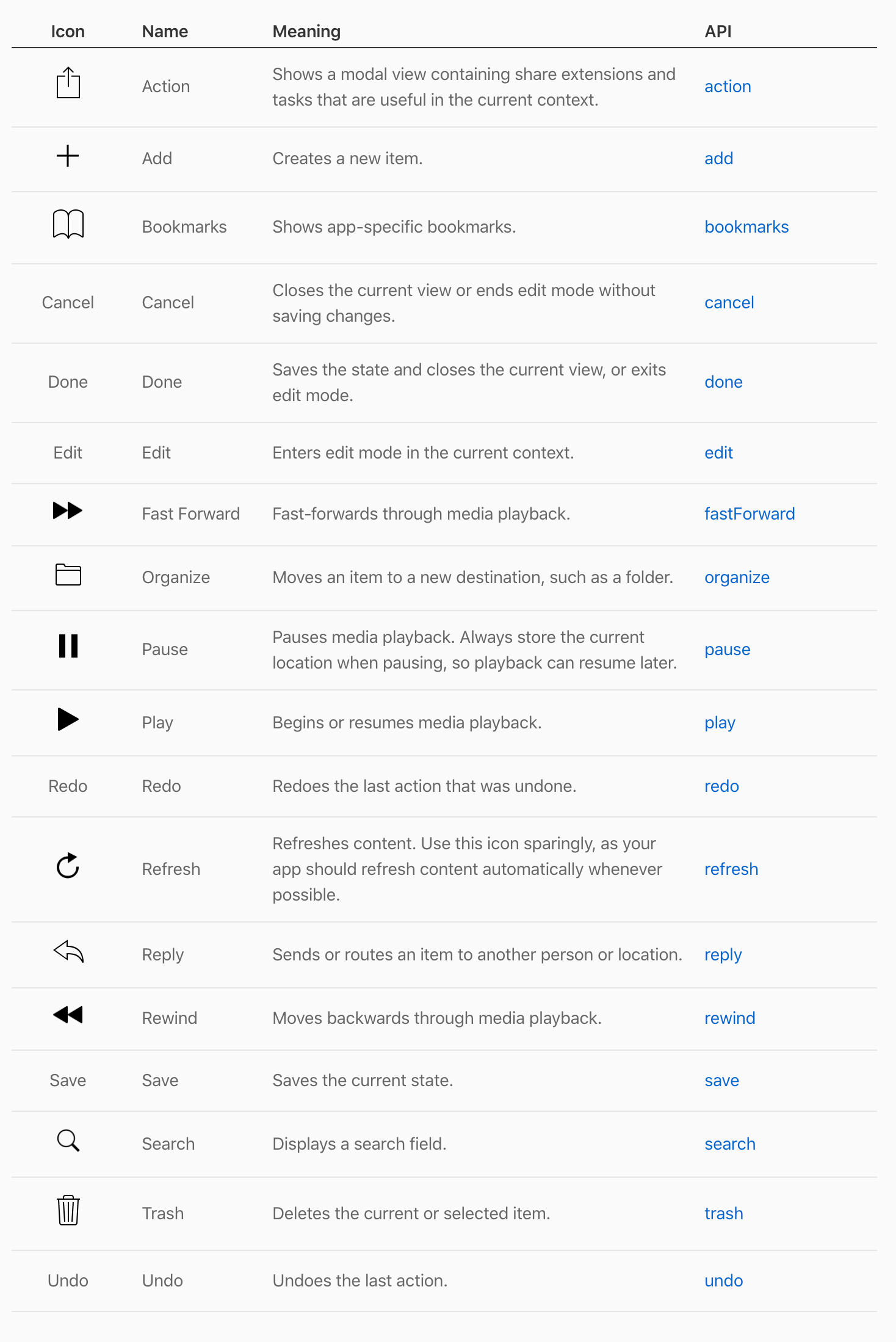
Task: Click the Refresh circular arrow icon
Action: pyautogui.click(x=68, y=865)
